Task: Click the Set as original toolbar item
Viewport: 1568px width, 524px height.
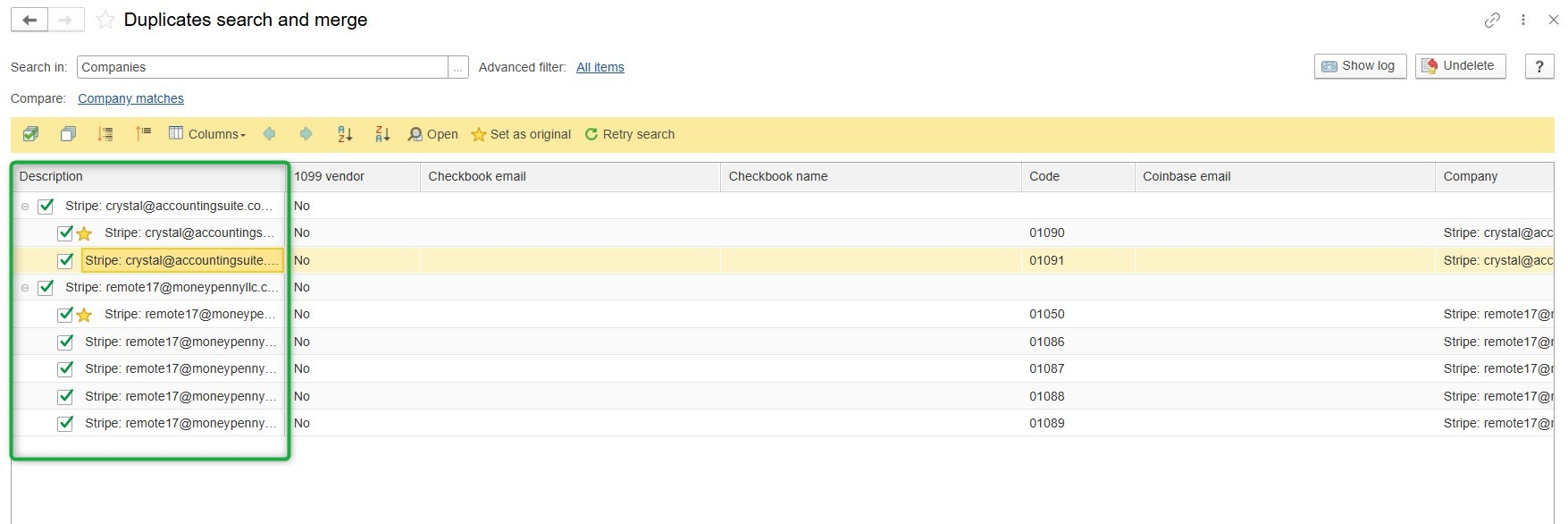Action: coord(521,134)
